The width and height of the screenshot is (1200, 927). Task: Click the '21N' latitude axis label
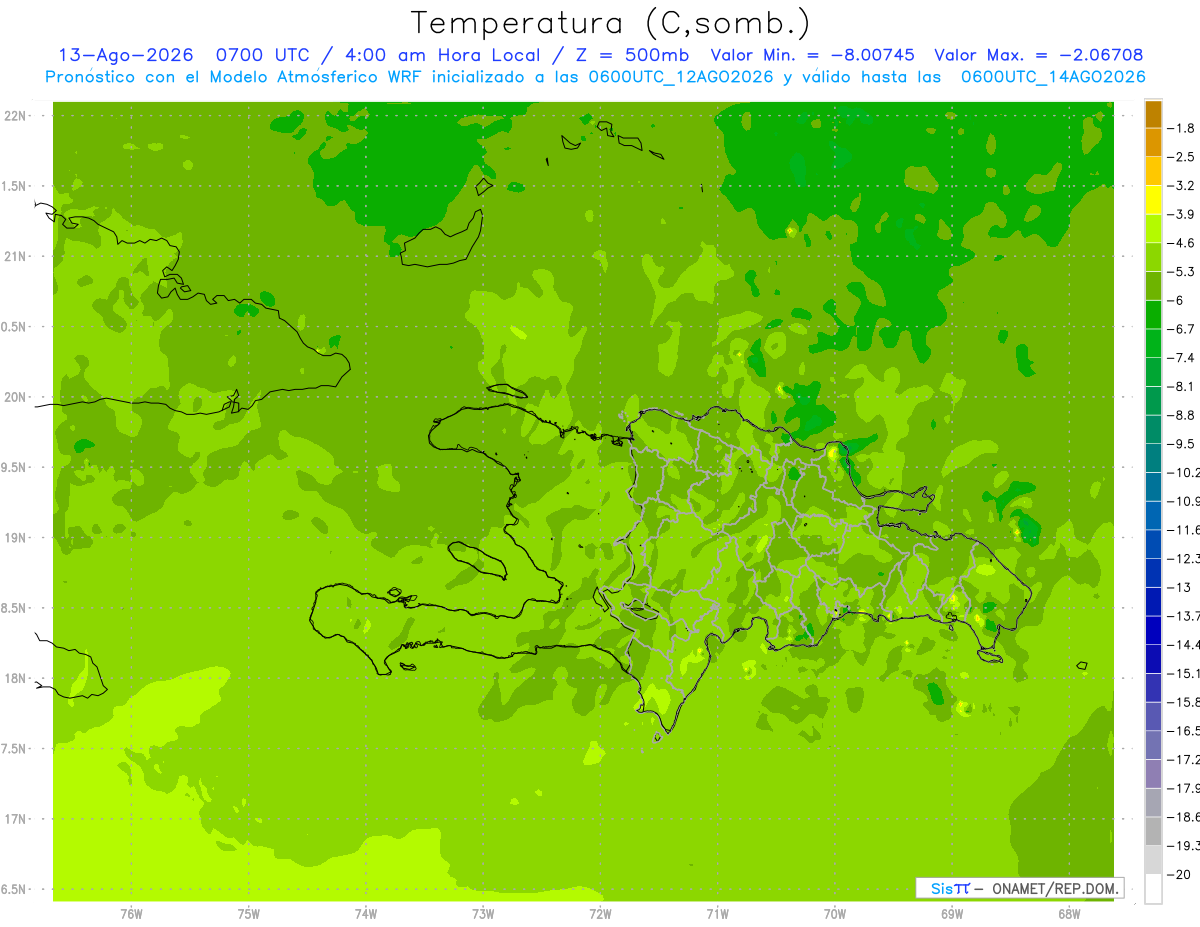17,256
